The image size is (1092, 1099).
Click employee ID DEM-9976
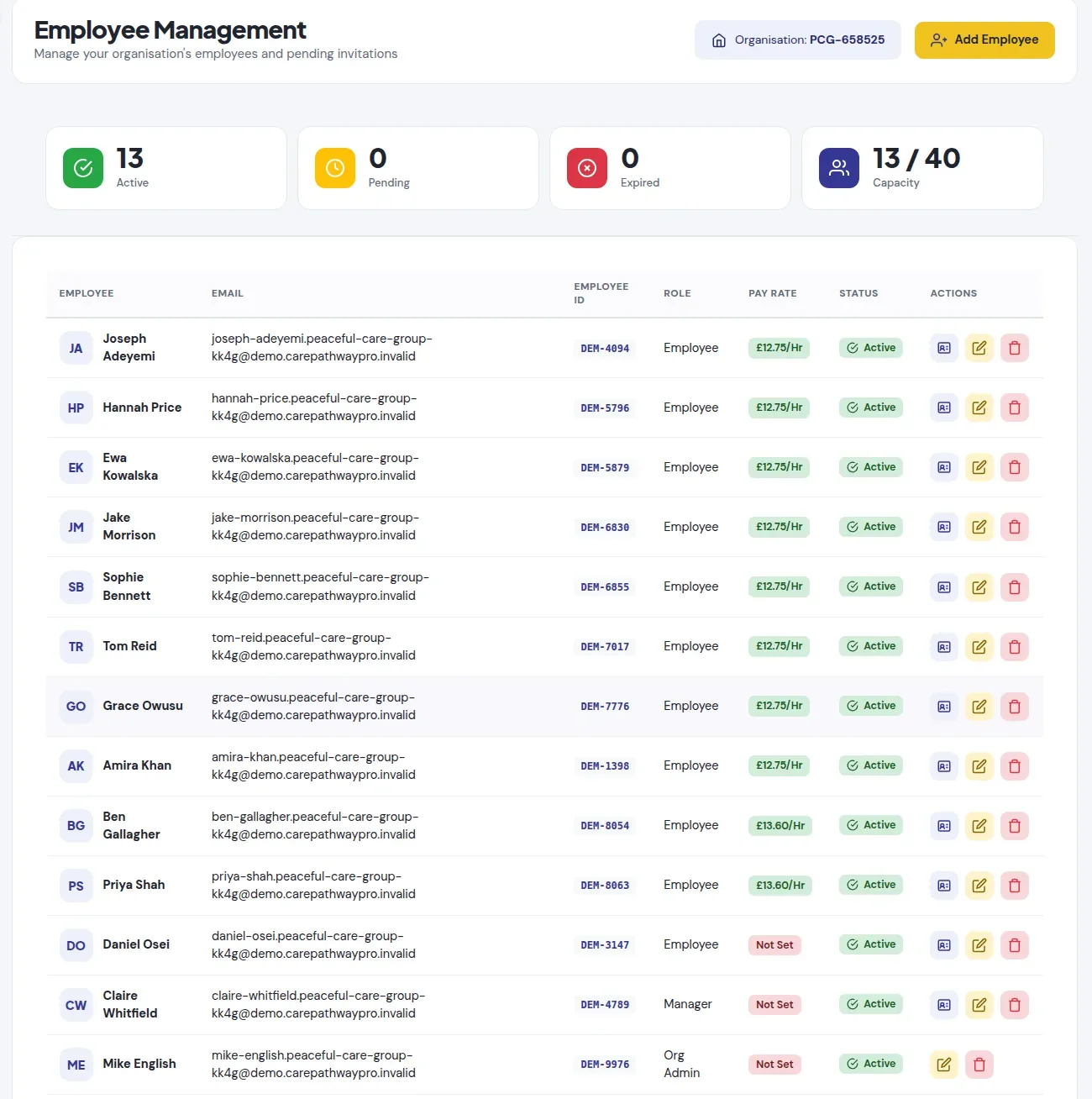point(605,1065)
